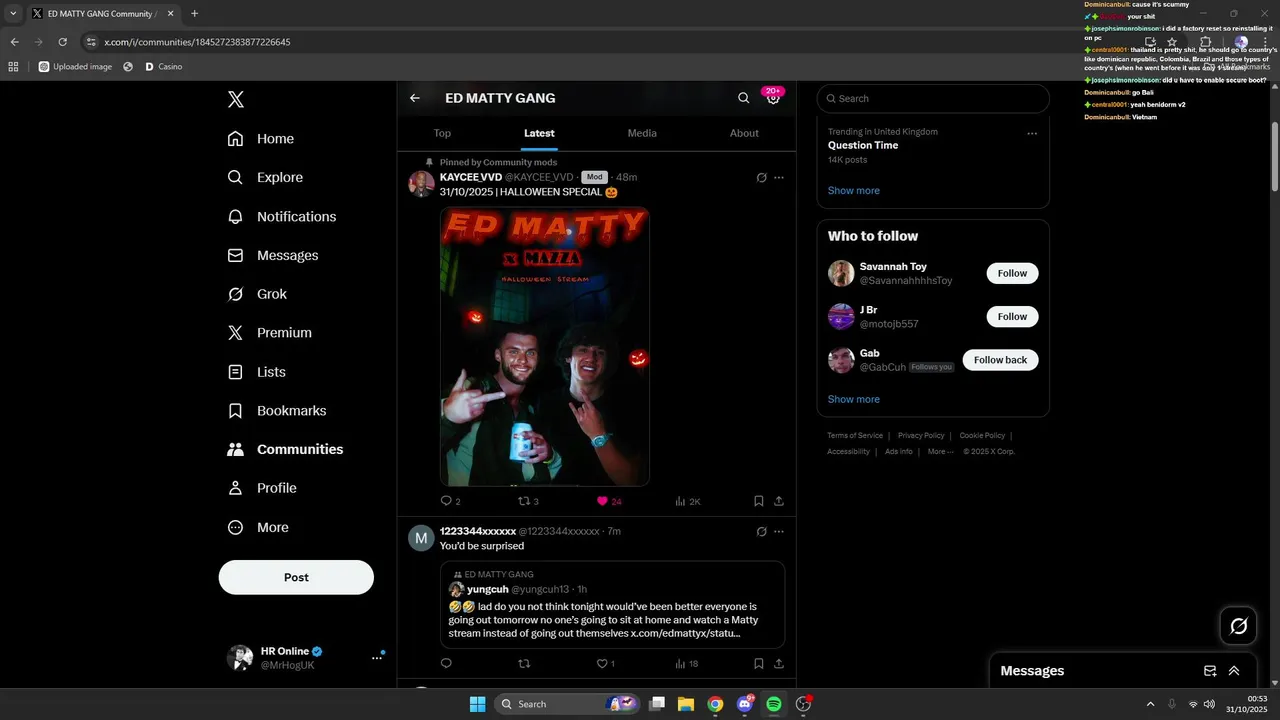Bookmark 1223344xxxxxx post
The width and height of the screenshot is (1280, 720).
759,663
